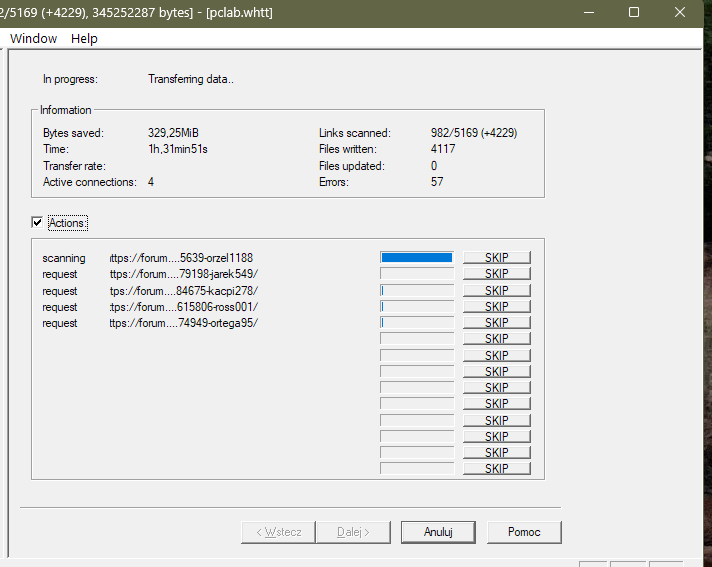Click the 'Errors:' label
The height and width of the screenshot is (567, 712).
point(334,182)
